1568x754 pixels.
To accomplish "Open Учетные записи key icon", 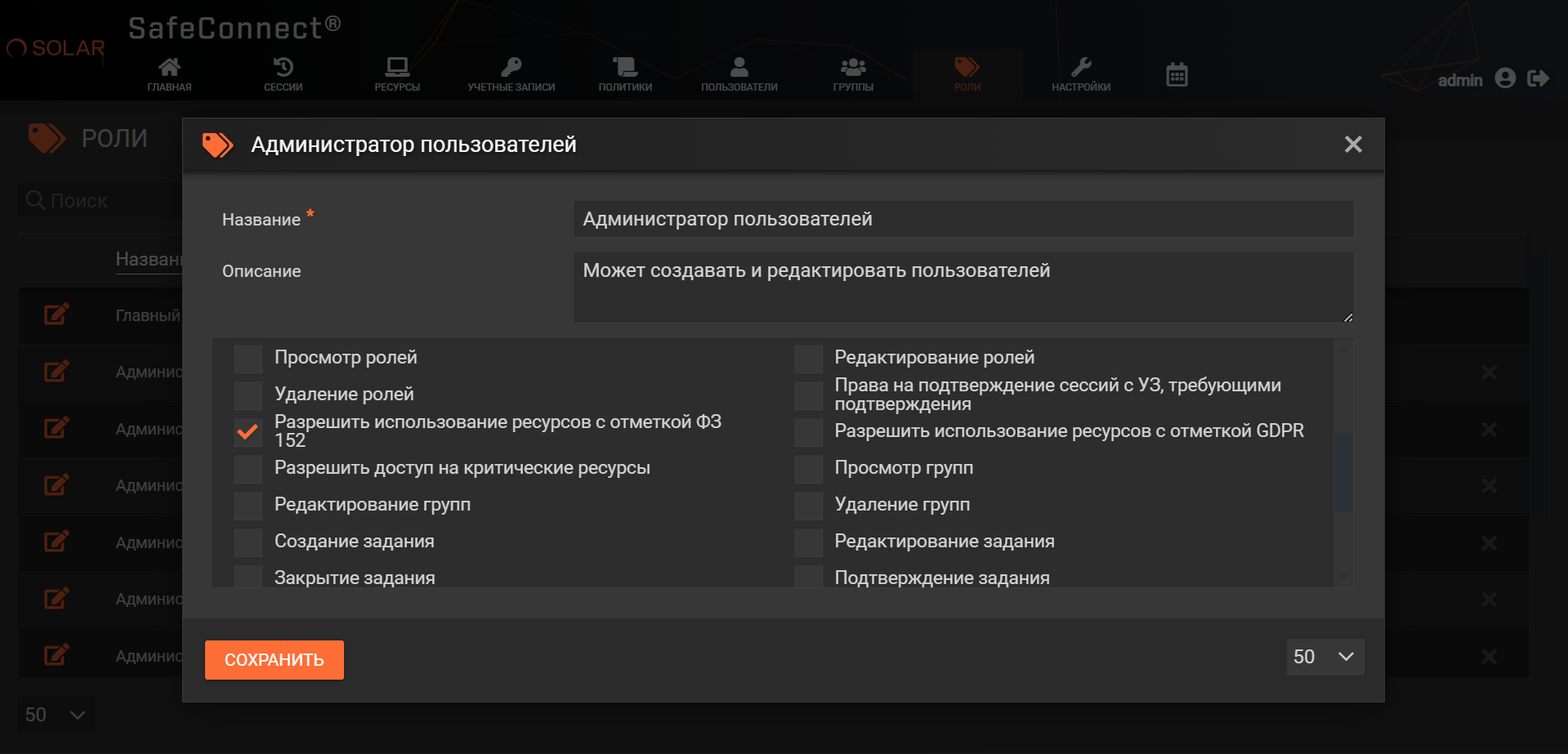I will (x=511, y=74).
